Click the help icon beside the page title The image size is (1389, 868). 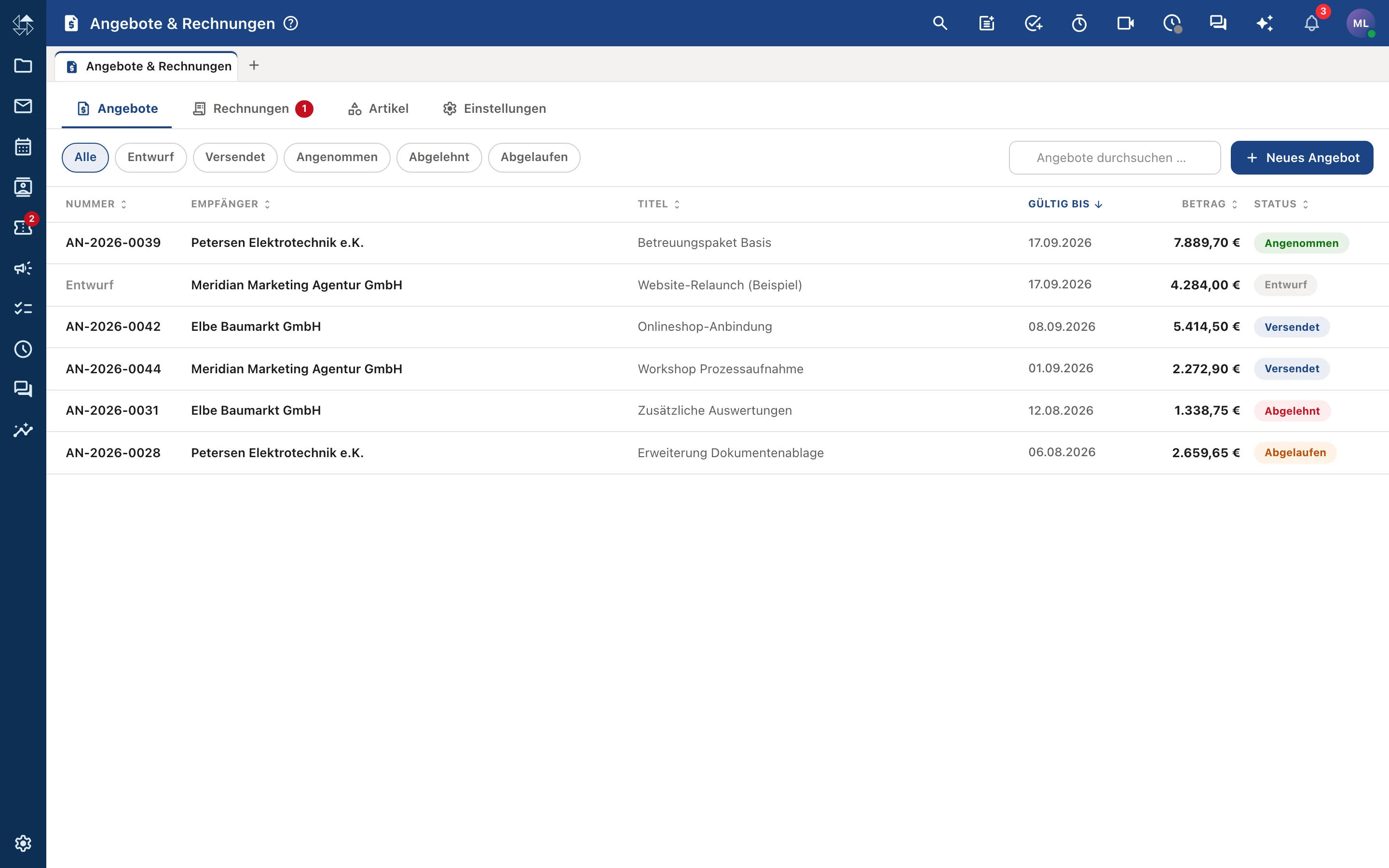click(x=291, y=24)
